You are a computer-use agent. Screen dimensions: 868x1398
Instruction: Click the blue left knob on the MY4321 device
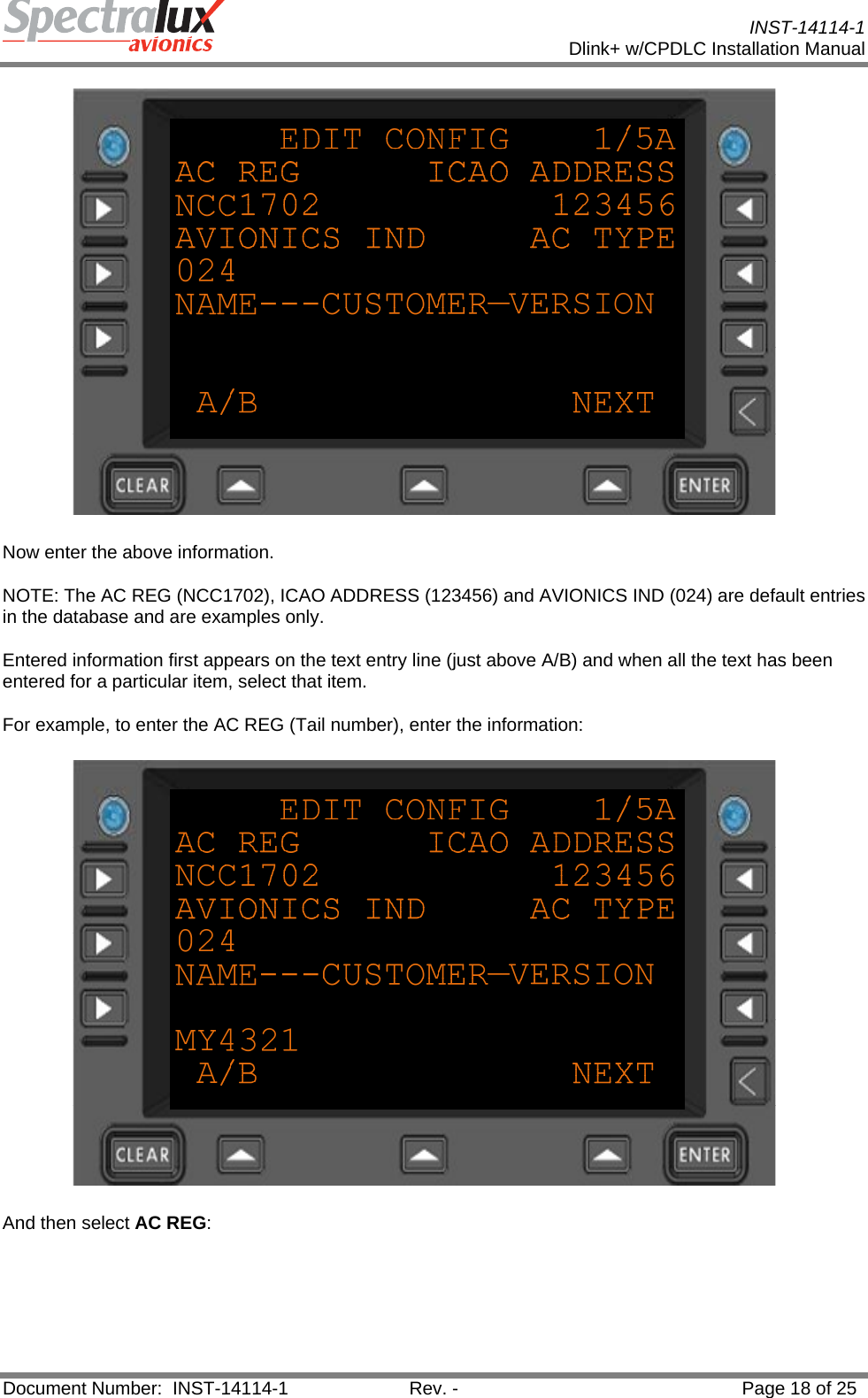113,816
